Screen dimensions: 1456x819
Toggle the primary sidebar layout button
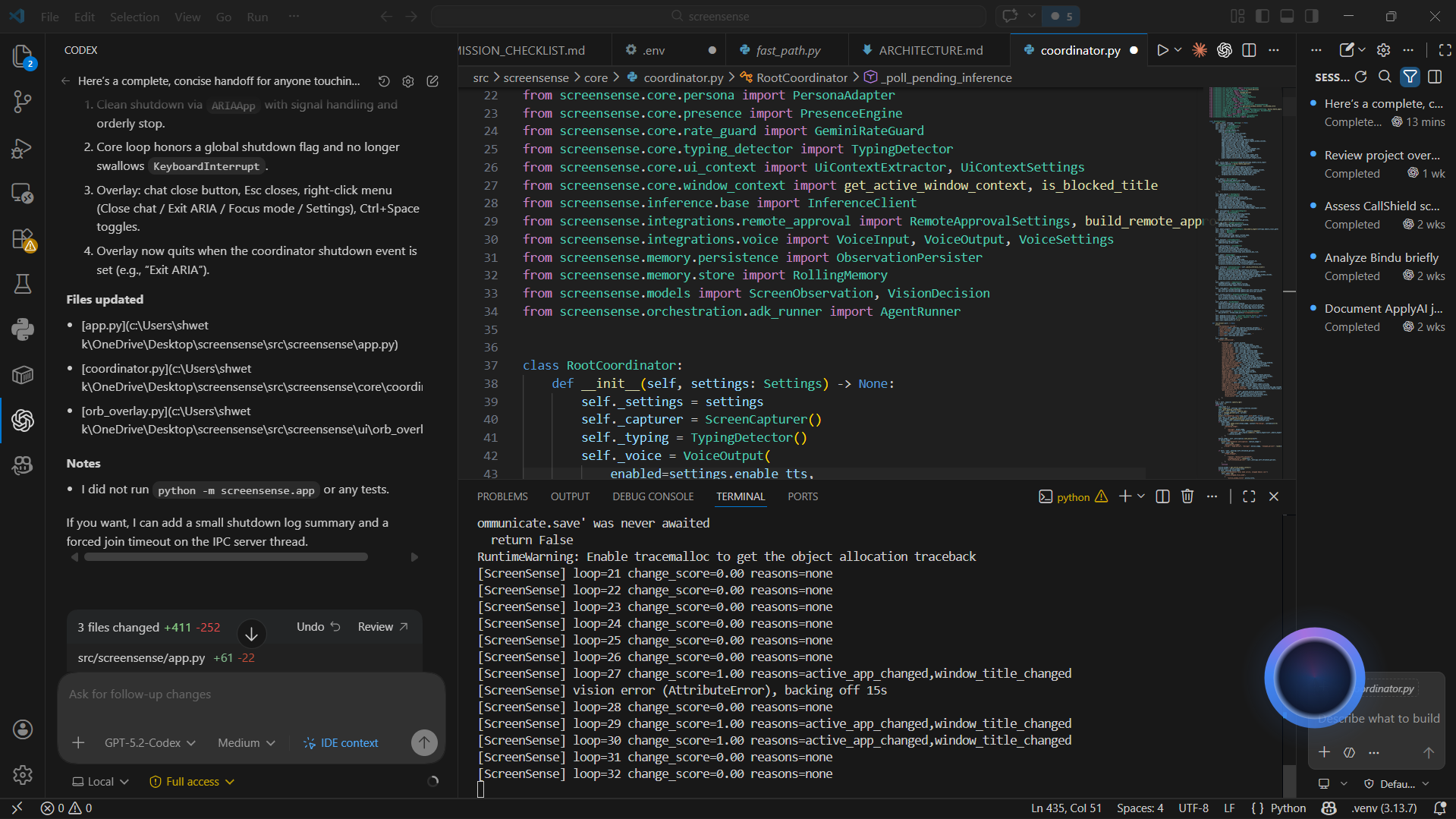[1263, 16]
